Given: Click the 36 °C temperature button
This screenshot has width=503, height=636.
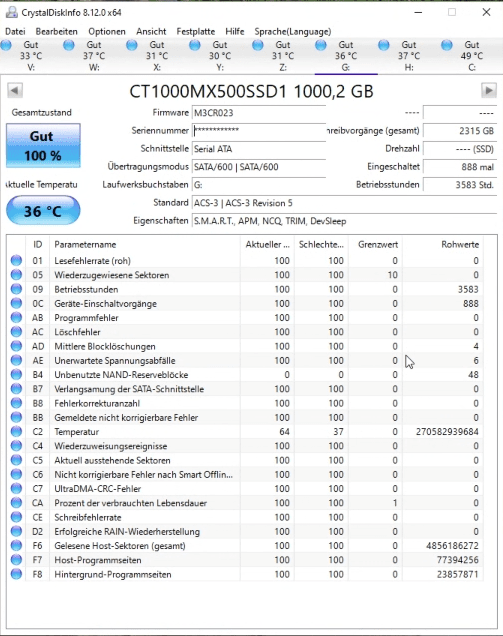Looking at the screenshot, I should [x=43, y=210].
